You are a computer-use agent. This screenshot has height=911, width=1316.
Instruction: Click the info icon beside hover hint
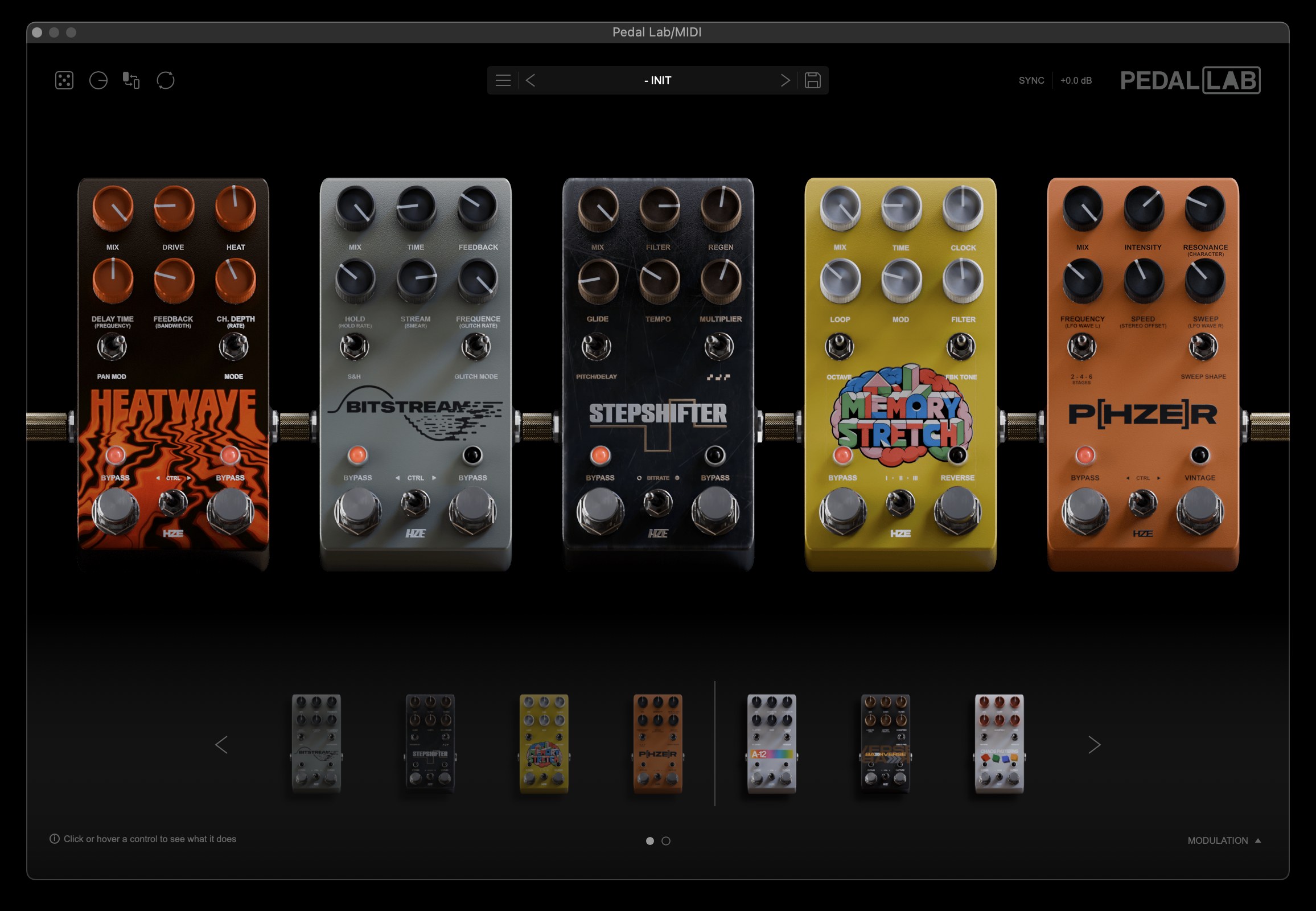(54, 839)
